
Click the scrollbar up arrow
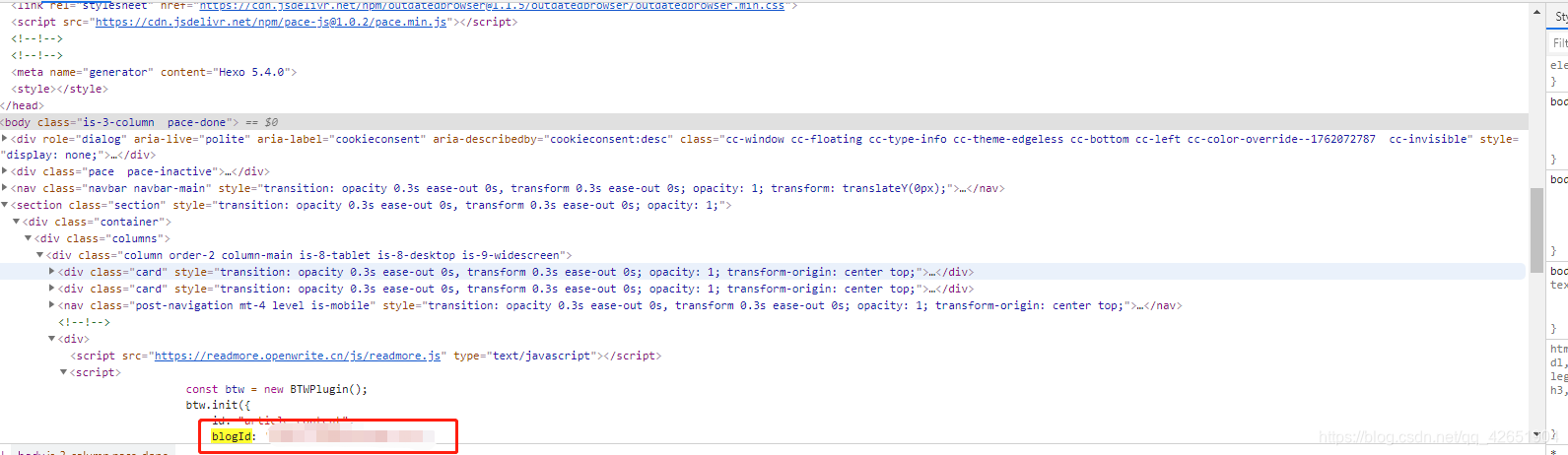point(1536,12)
